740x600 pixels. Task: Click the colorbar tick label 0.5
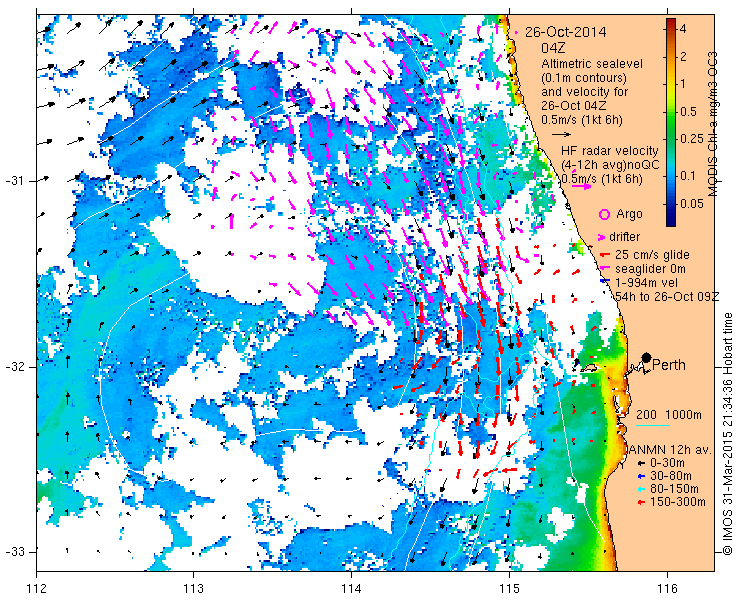pos(688,112)
